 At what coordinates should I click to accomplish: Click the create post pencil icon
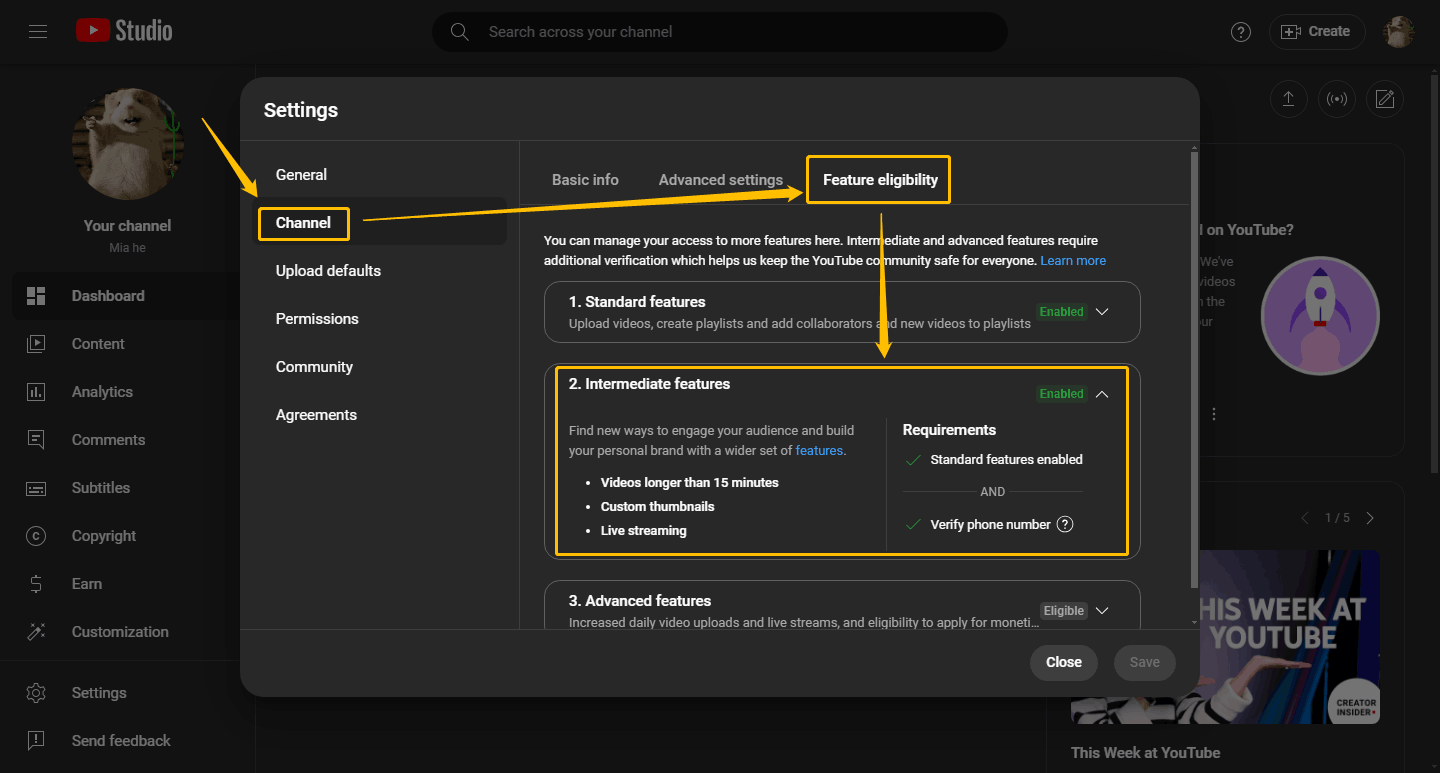pyautogui.click(x=1385, y=99)
